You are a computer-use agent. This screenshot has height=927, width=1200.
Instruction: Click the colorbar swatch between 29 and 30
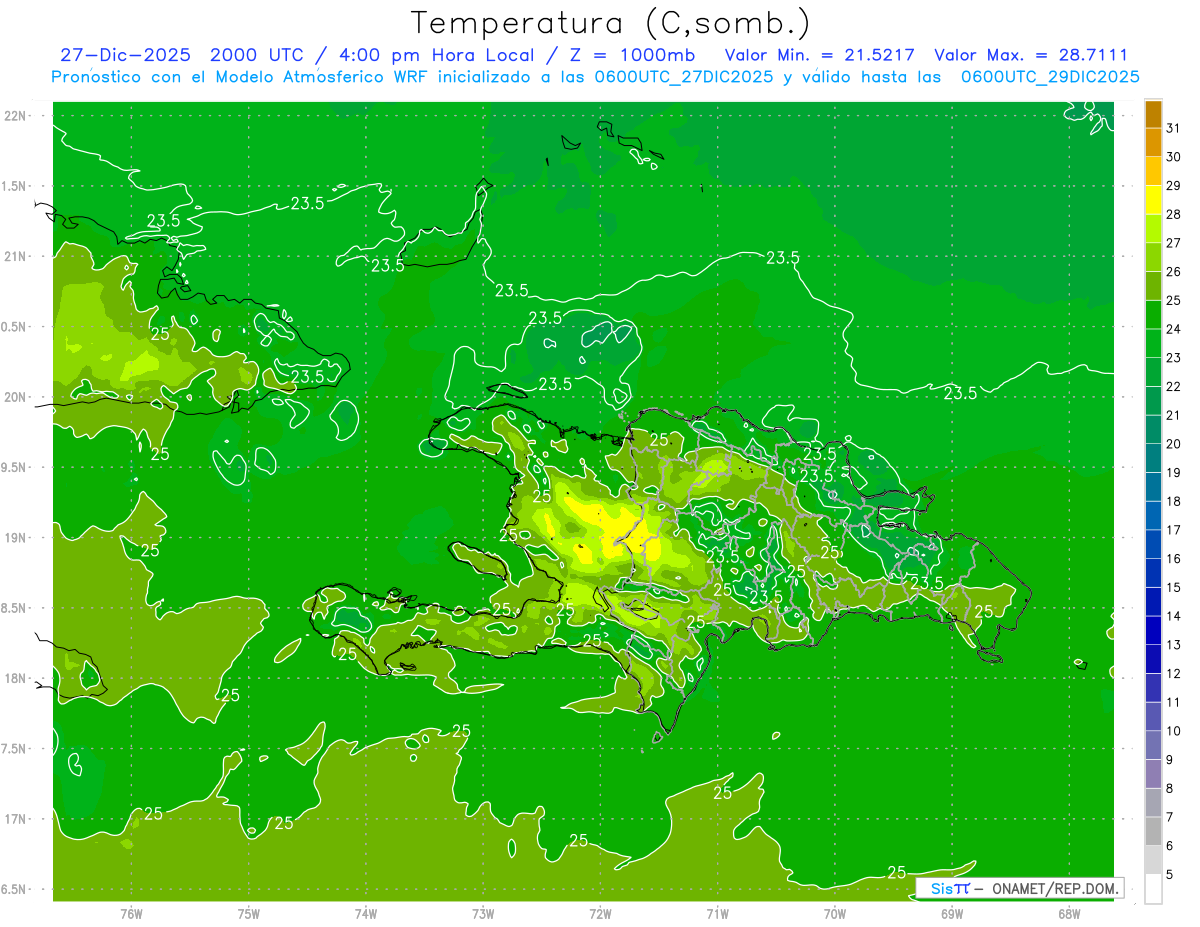point(1153,172)
